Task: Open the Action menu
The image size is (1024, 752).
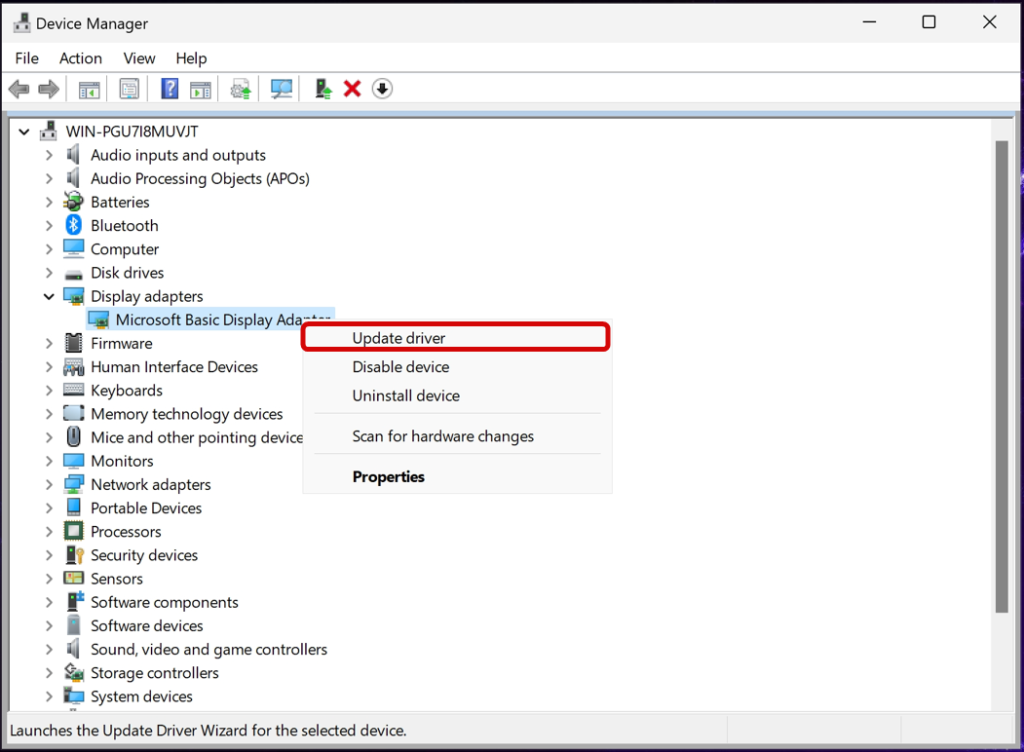Action: (x=80, y=58)
